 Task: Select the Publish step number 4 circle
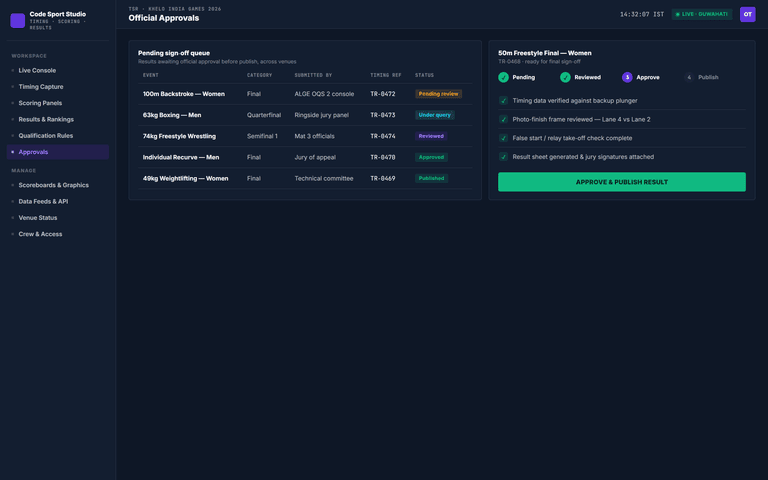click(x=689, y=77)
